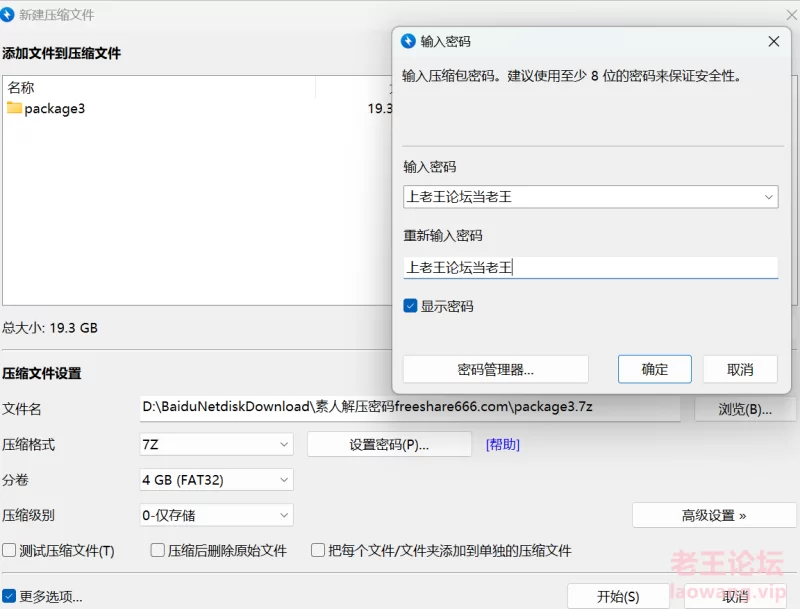Screen dimensions: 800x609
Task: Expand 高级设置 options
Action: tap(714, 516)
